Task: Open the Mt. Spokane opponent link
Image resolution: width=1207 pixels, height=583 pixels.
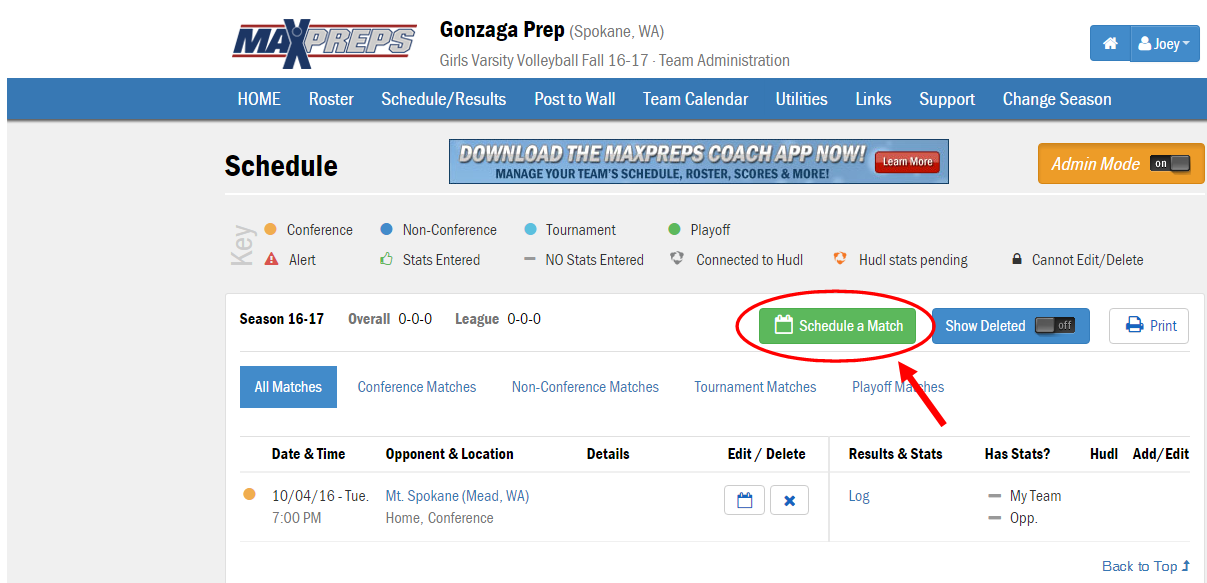Action: coord(457,496)
